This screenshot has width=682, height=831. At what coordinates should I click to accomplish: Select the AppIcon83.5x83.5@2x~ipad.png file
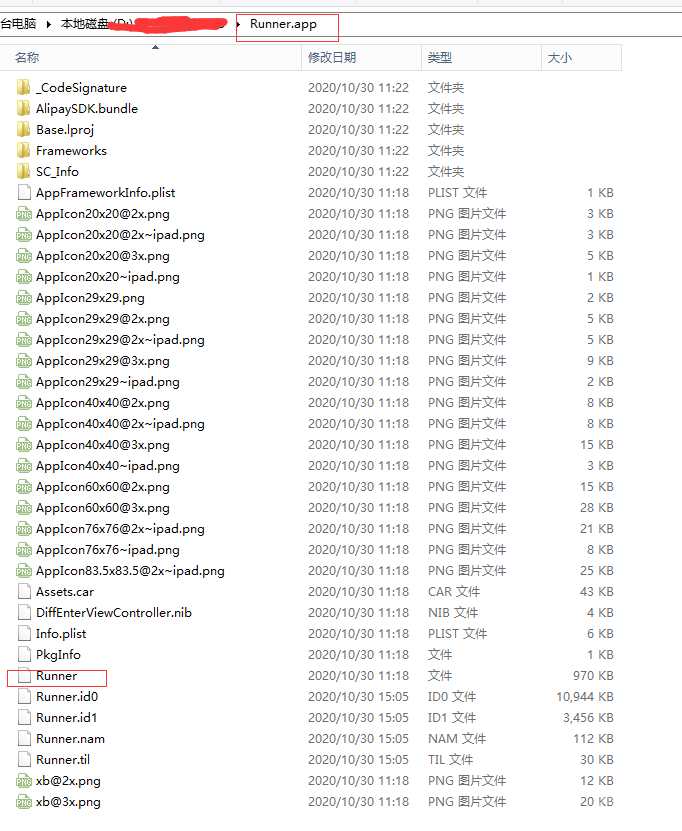coord(130,571)
